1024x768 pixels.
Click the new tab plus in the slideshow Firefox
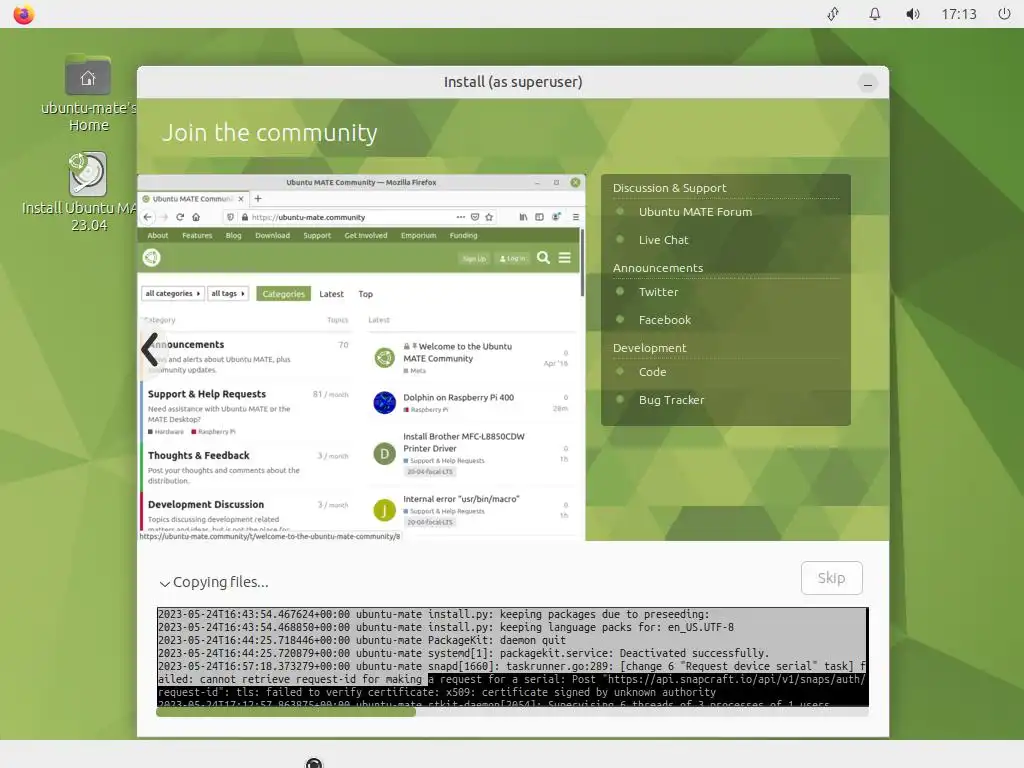pos(258,199)
